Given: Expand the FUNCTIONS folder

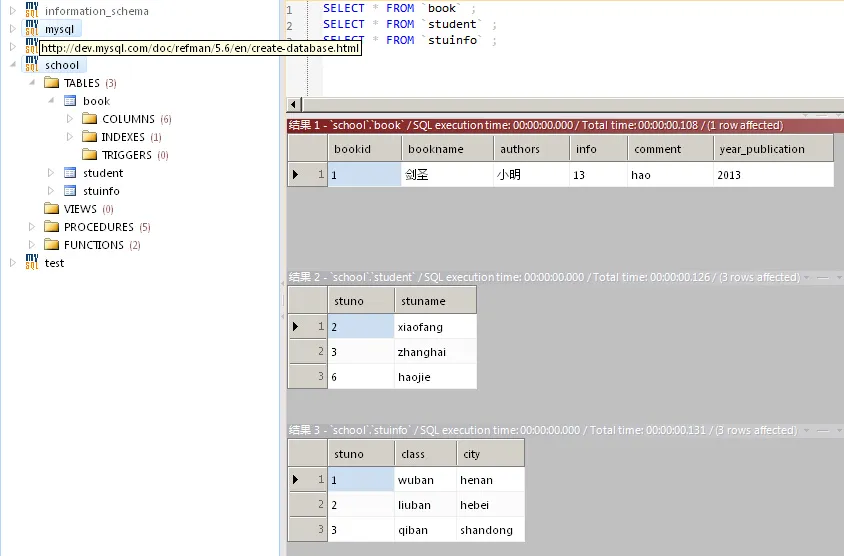Looking at the screenshot, I should [x=32, y=245].
